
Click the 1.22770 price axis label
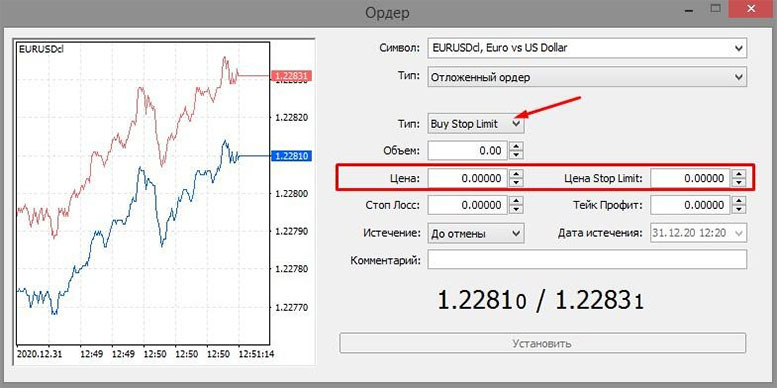point(292,307)
